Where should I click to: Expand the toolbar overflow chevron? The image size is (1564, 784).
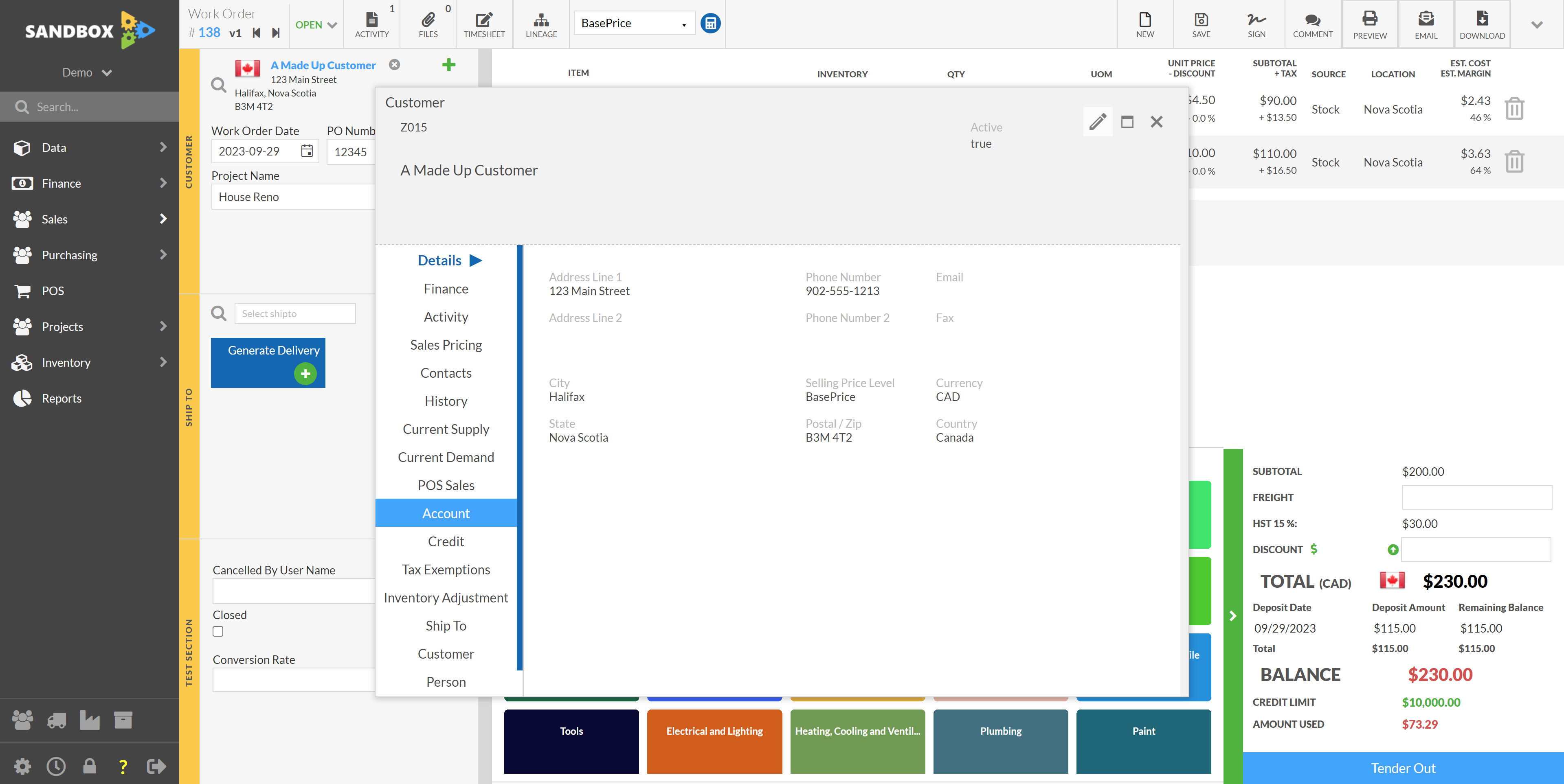click(x=1537, y=25)
